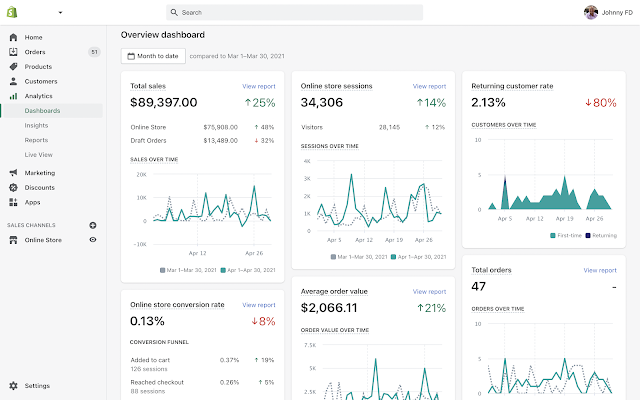640x400 pixels.
Task: Click the Online Store eye icon
Action: pos(93,240)
